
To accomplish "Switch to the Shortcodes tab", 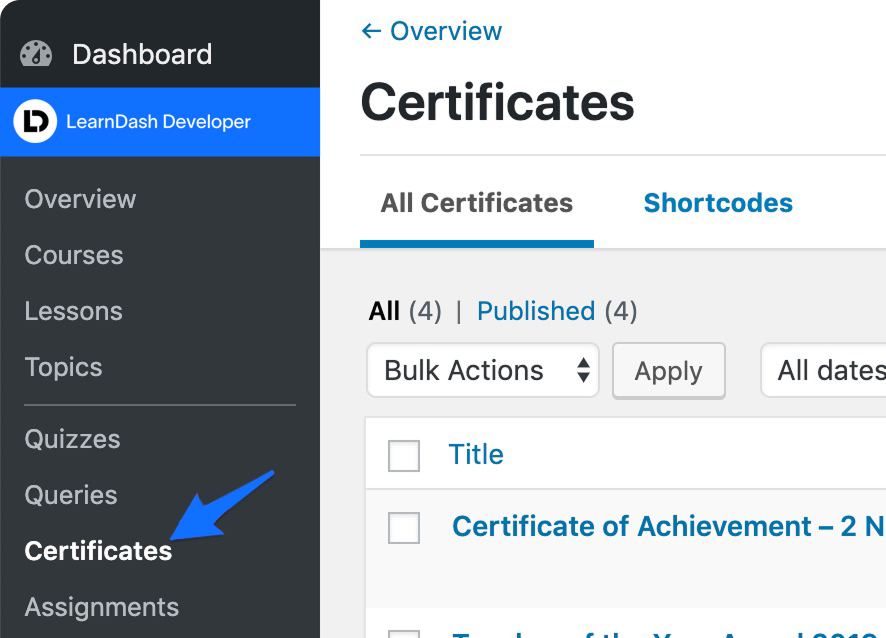I will click(718, 203).
